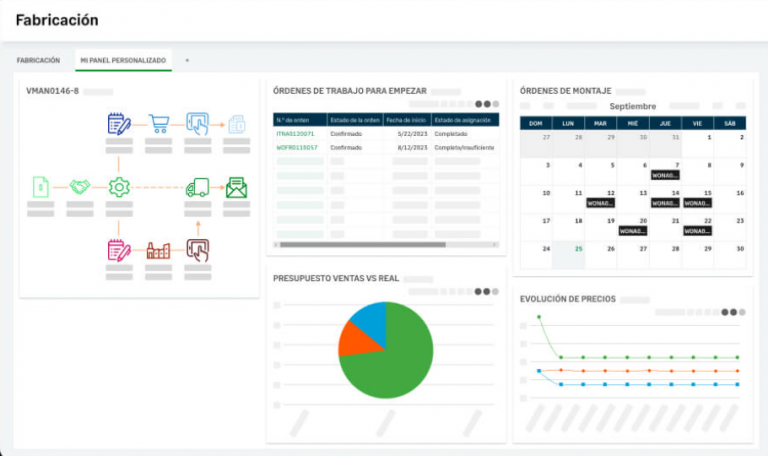Click the brown factory workflow icon

[158, 250]
